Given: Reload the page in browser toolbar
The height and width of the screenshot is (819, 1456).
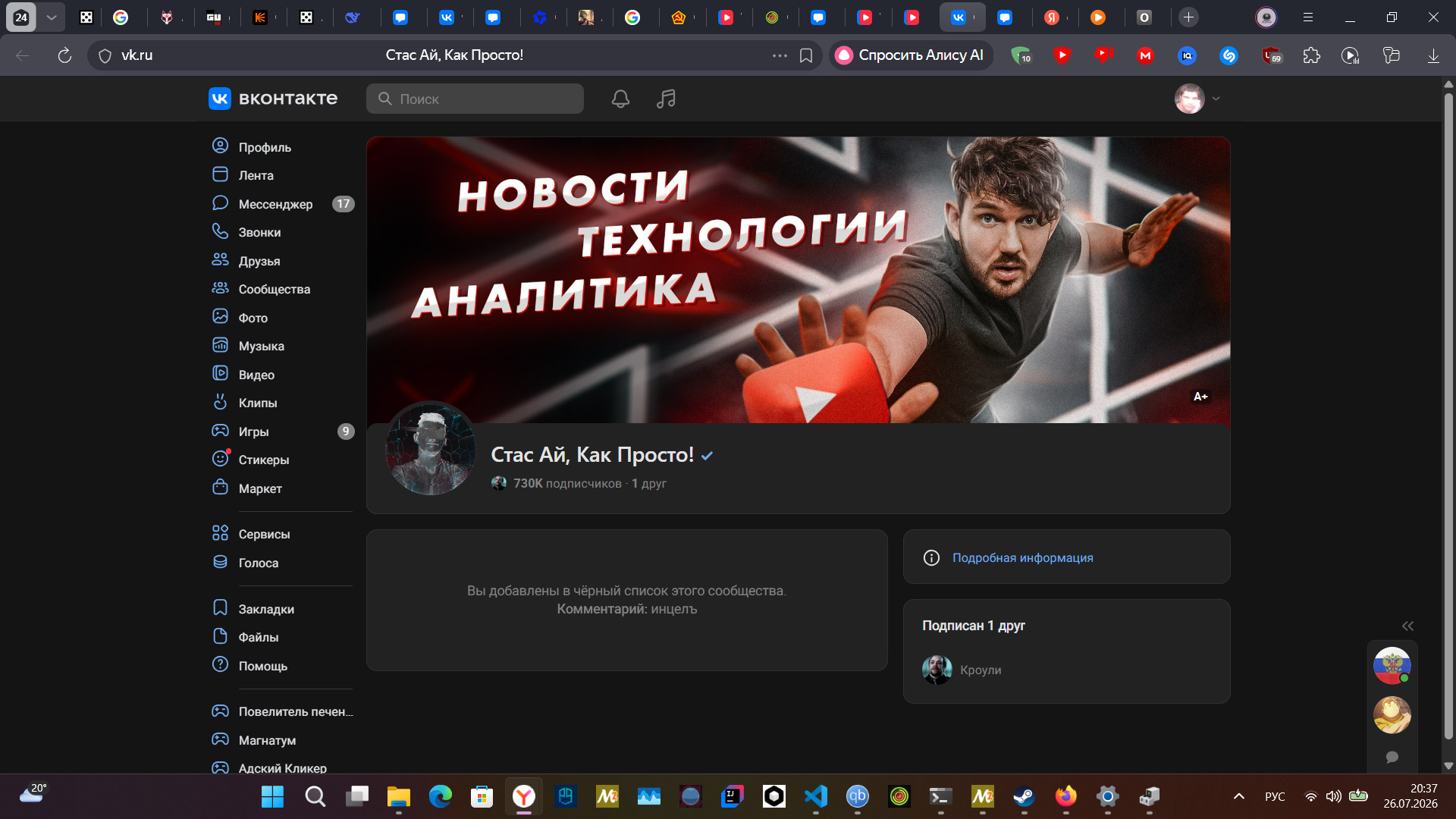Looking at the screenshot, I should [64, 55].
